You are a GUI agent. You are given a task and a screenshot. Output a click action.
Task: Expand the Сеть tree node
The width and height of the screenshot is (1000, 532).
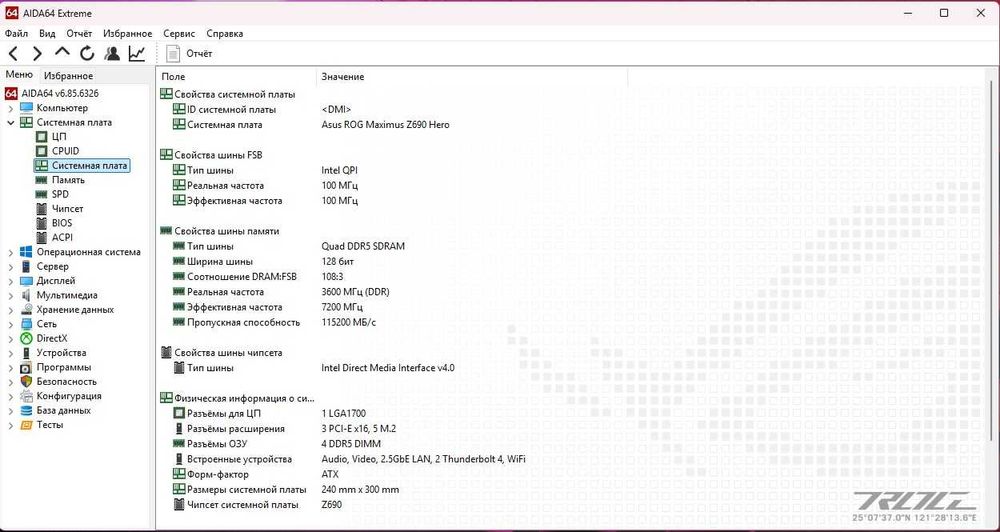10,324
